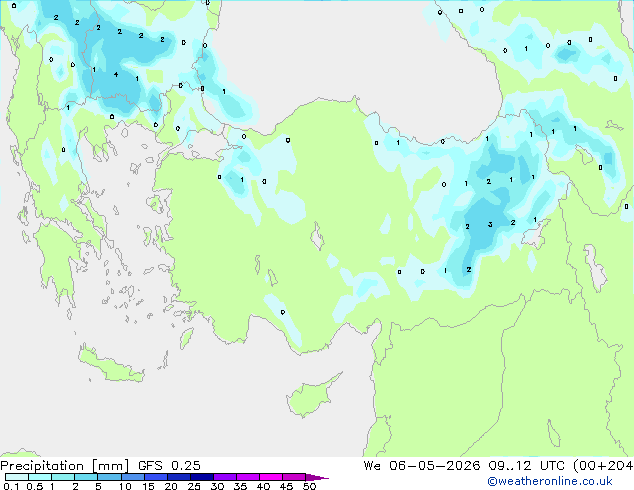Image resolution: width=634 pixels, height=490 pixels.
Task: Click the legend scale label "20"
Action: [x=171, y=486]
